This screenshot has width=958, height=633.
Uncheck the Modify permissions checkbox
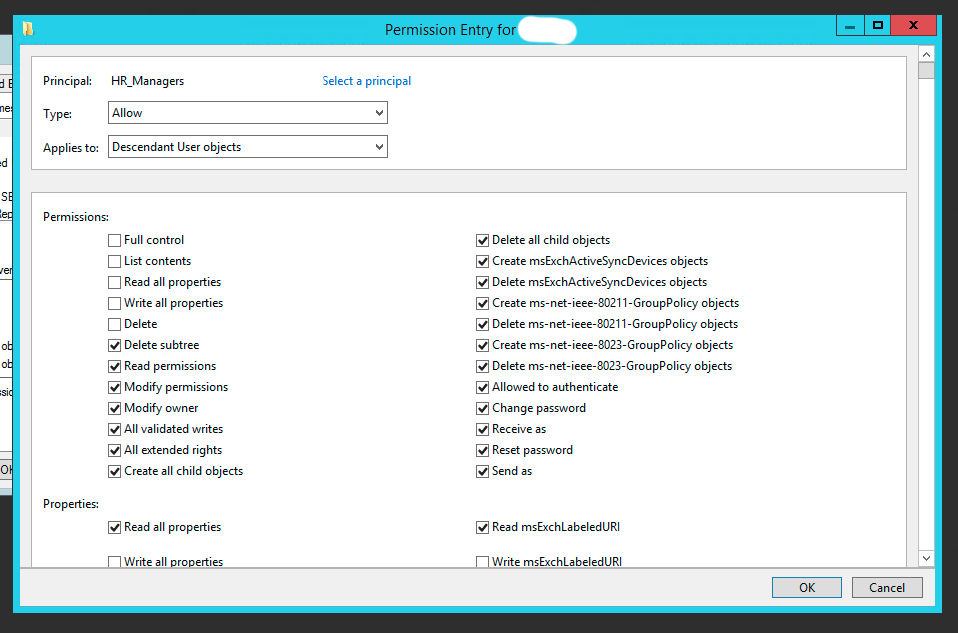coord(115,387)
